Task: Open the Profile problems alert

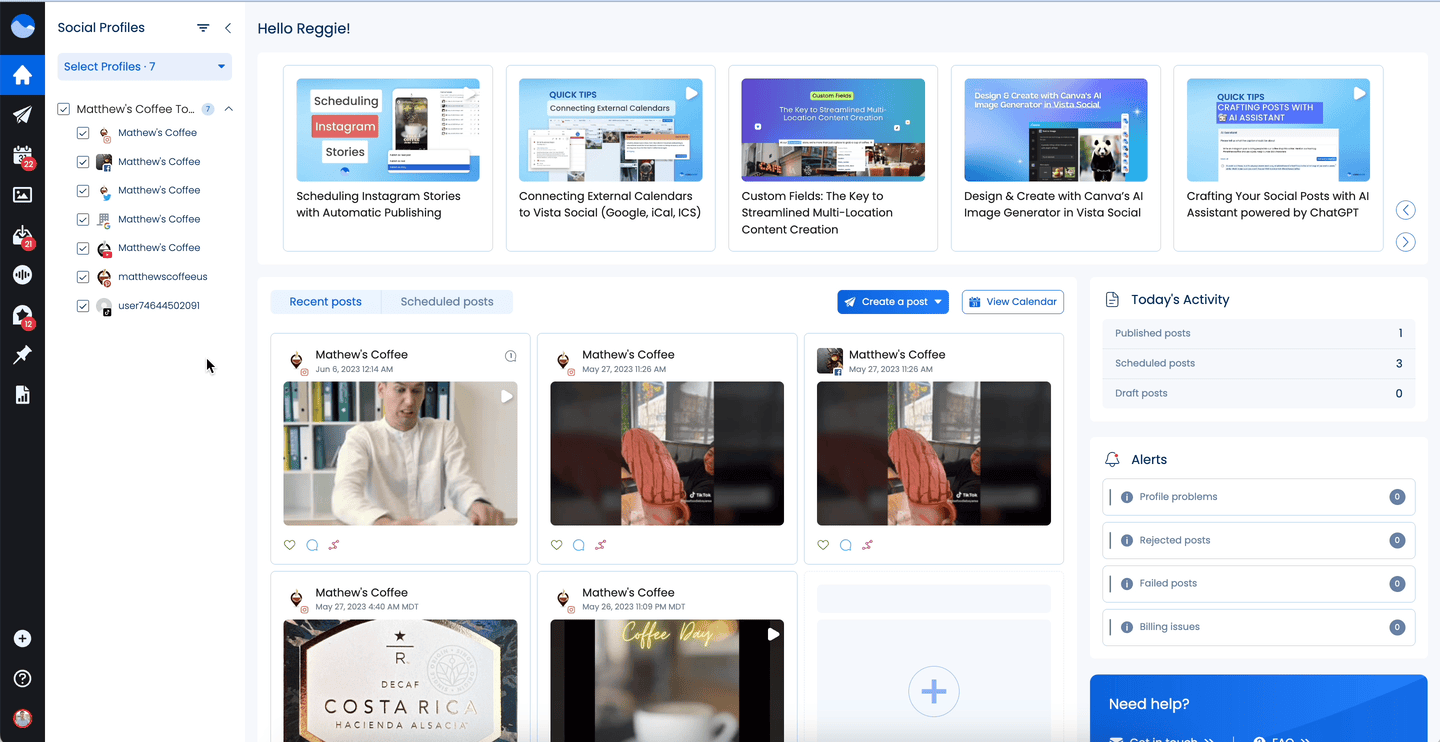Action: click(x=1259, y=497)
